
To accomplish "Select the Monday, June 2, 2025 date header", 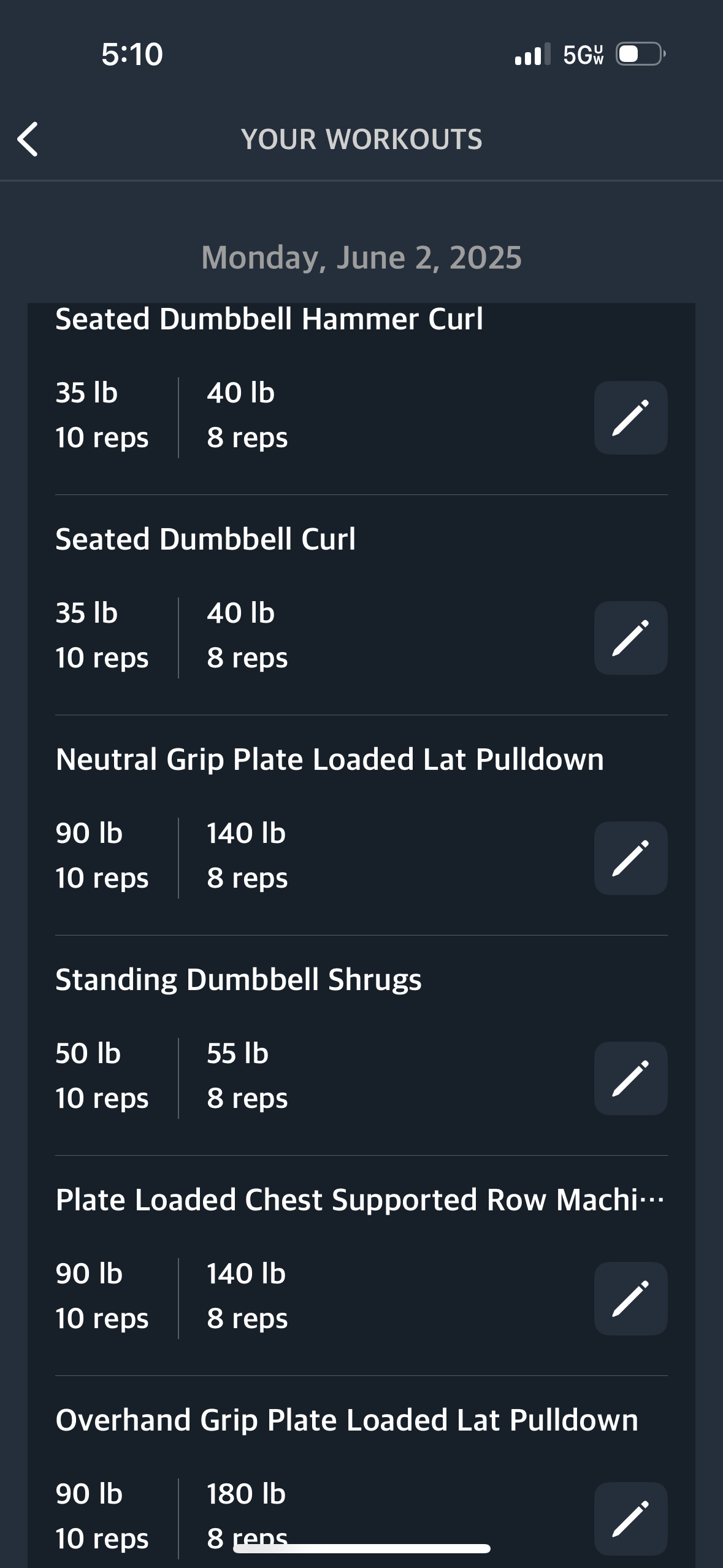I will click(362, 258).
